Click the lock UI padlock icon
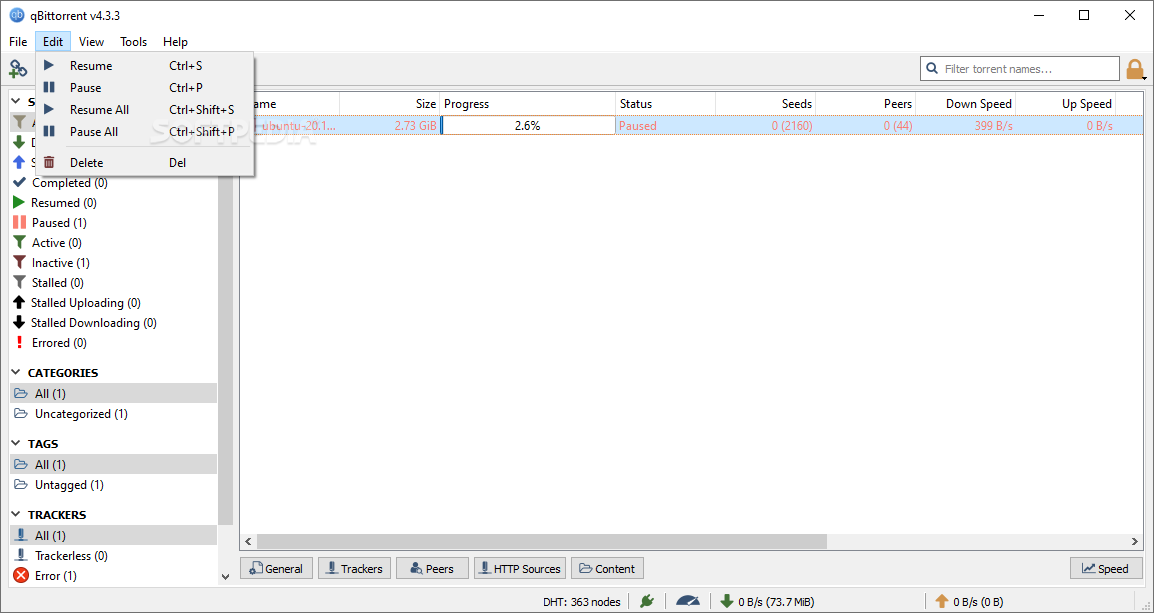 (x=1134, y=69)
